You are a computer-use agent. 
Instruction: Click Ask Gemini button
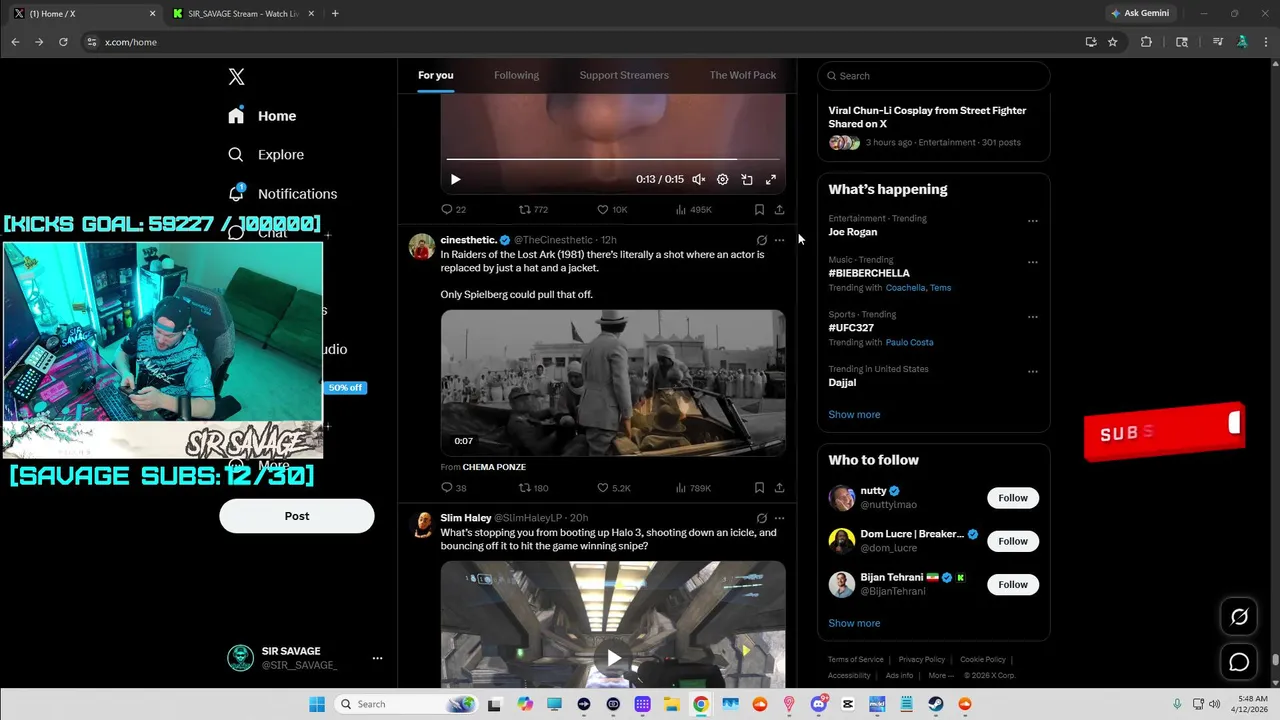(1140, 13)
